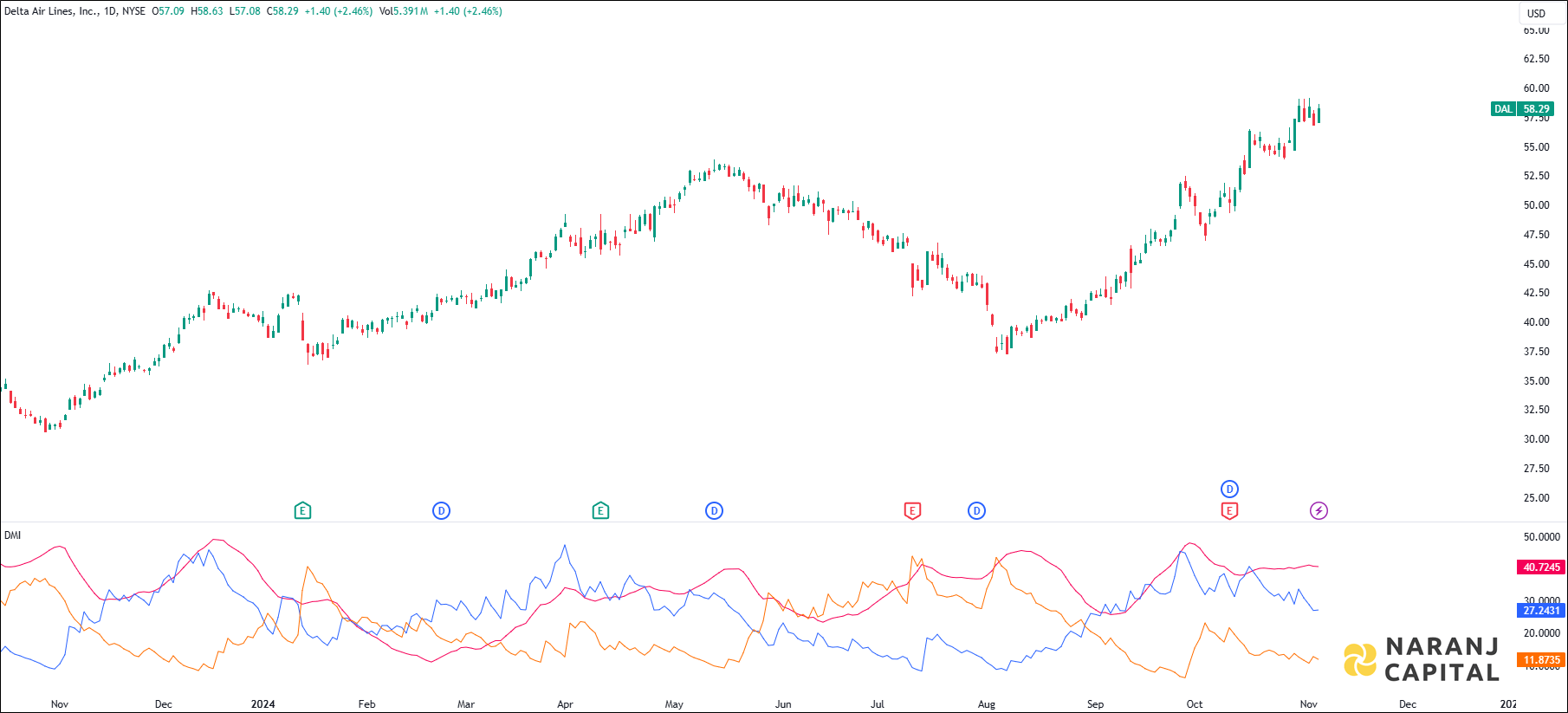Click the 30.00 price axis label
Viewport: 1568px width, 713px height.
click(1536, 439)
